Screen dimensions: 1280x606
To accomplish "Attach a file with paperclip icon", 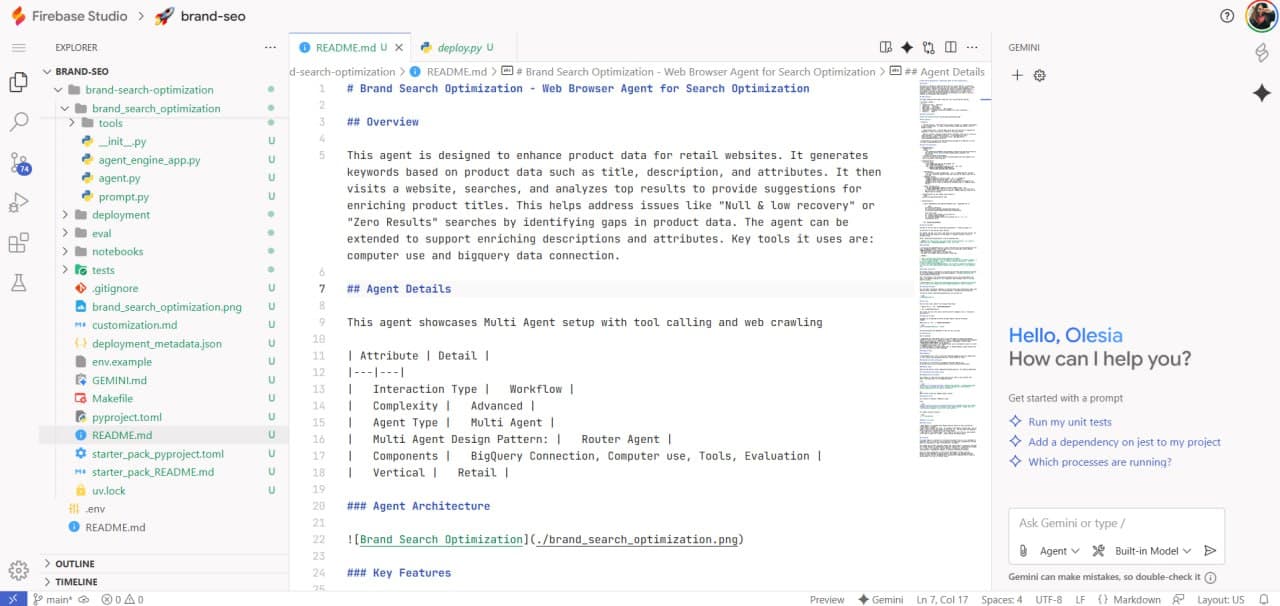I will click(1023, 551).
